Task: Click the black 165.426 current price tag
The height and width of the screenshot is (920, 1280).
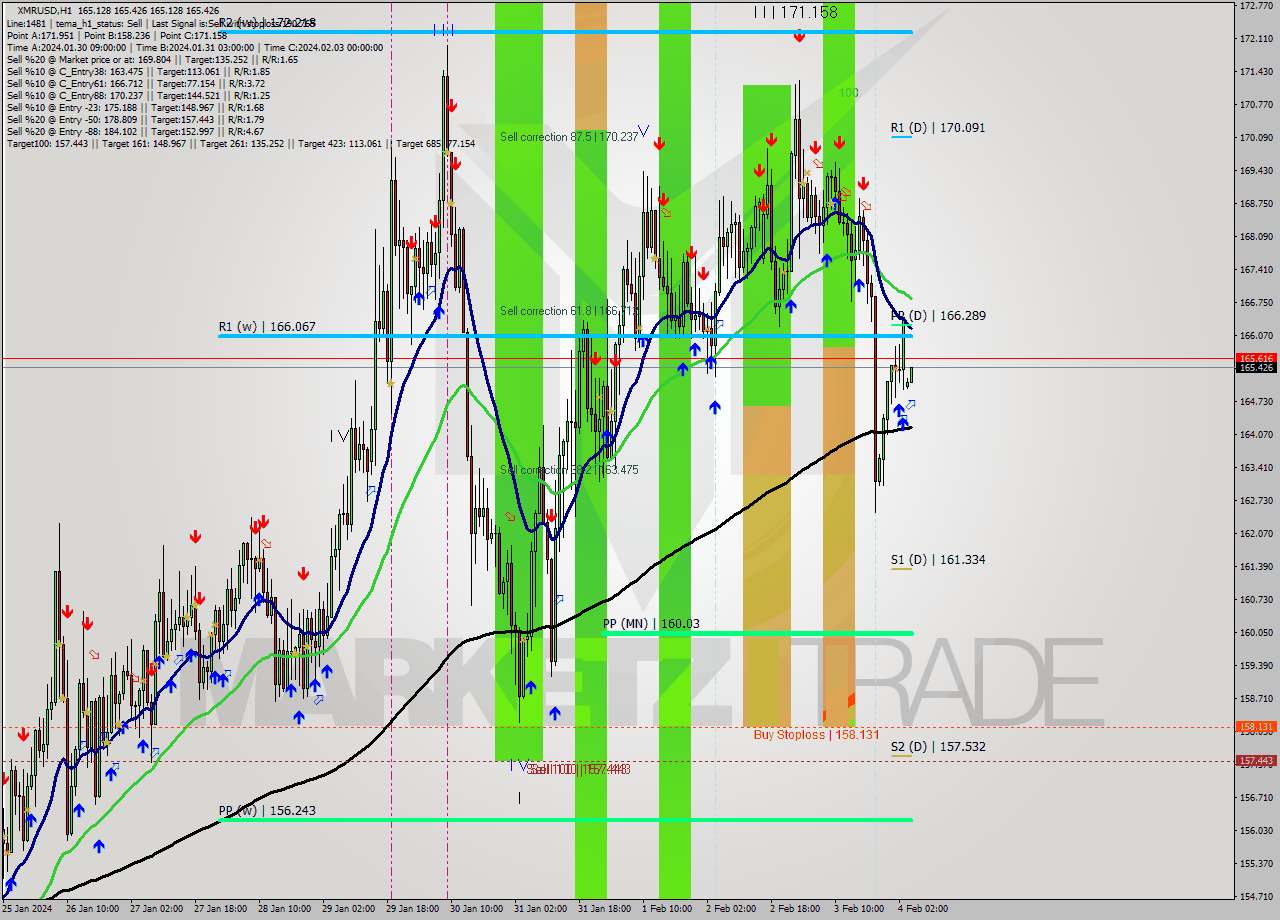Action: [x=1256, y=368]
